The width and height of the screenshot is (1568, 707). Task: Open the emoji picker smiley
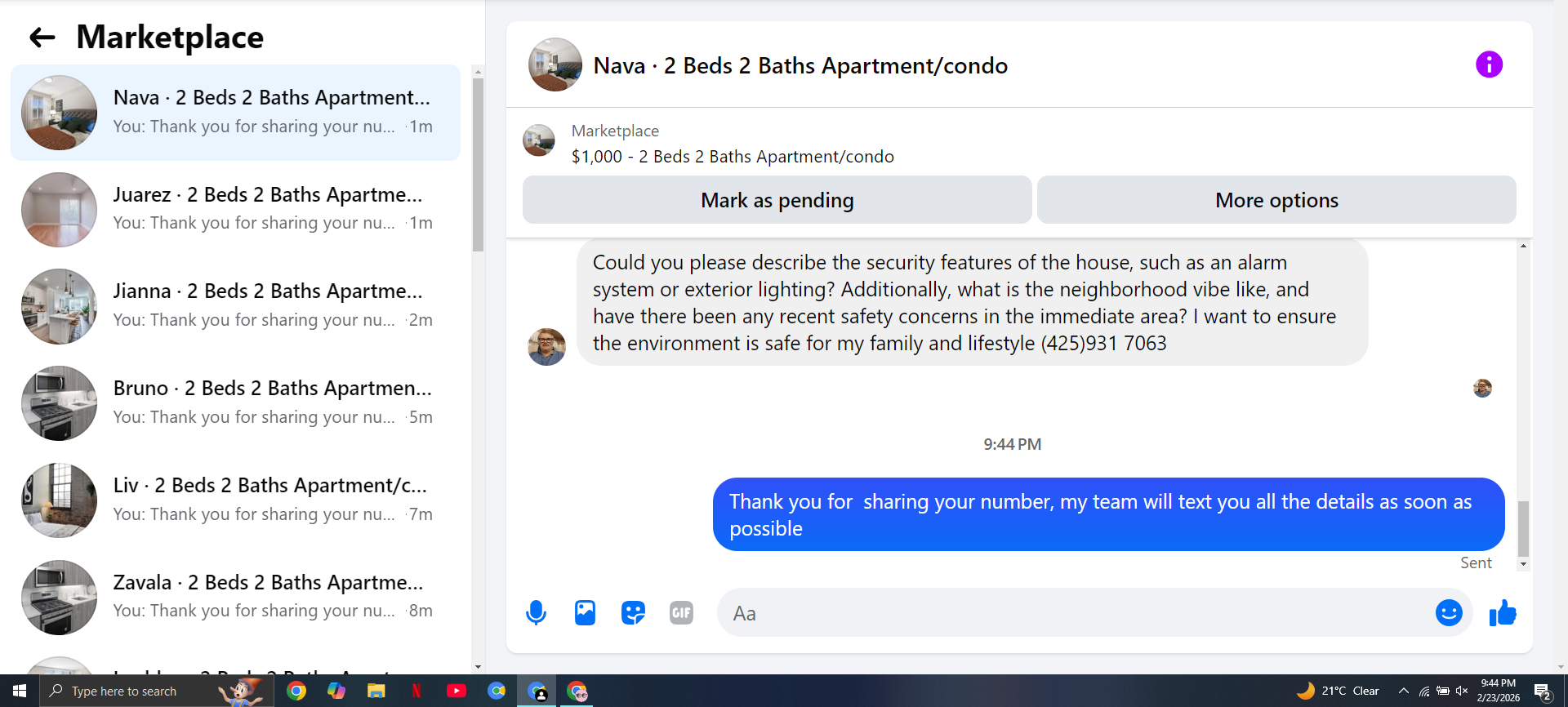tap(1449, 612)
